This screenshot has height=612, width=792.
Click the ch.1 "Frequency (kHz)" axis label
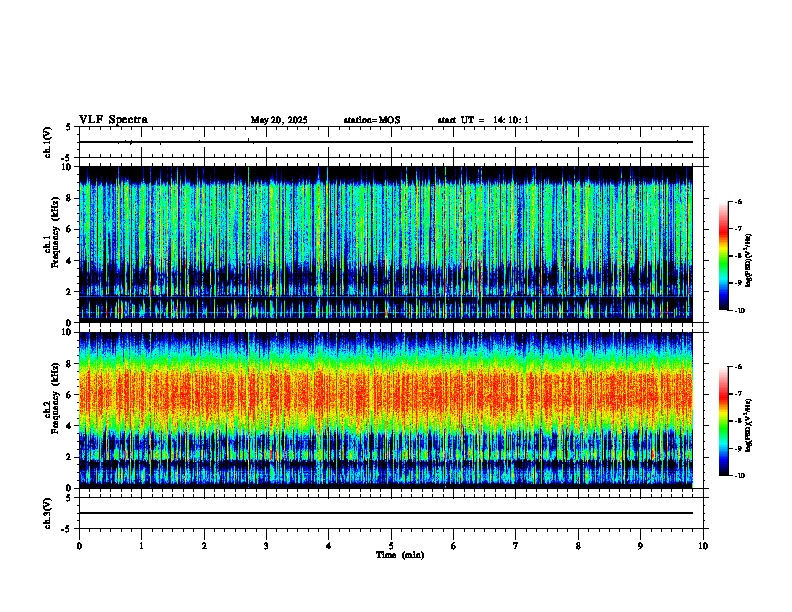55,232
